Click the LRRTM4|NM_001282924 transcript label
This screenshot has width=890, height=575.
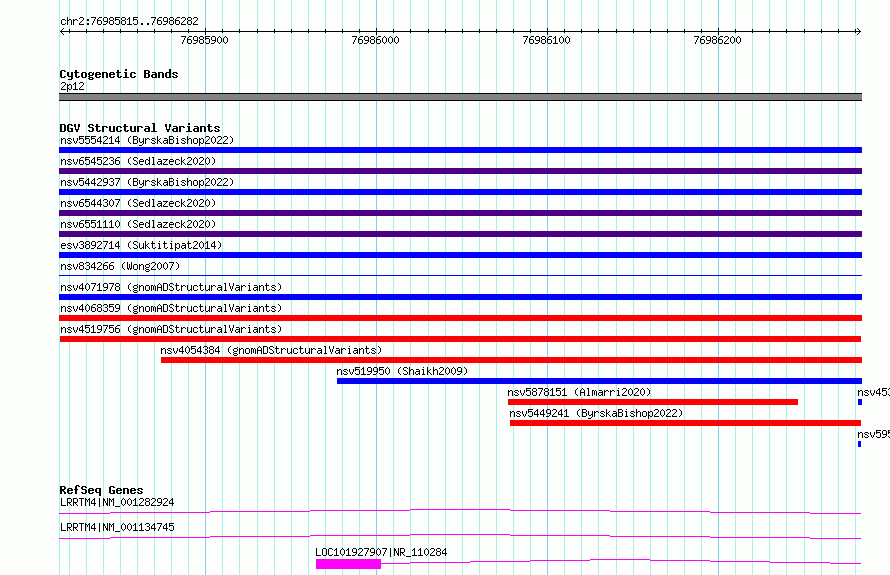click(117, 502)
